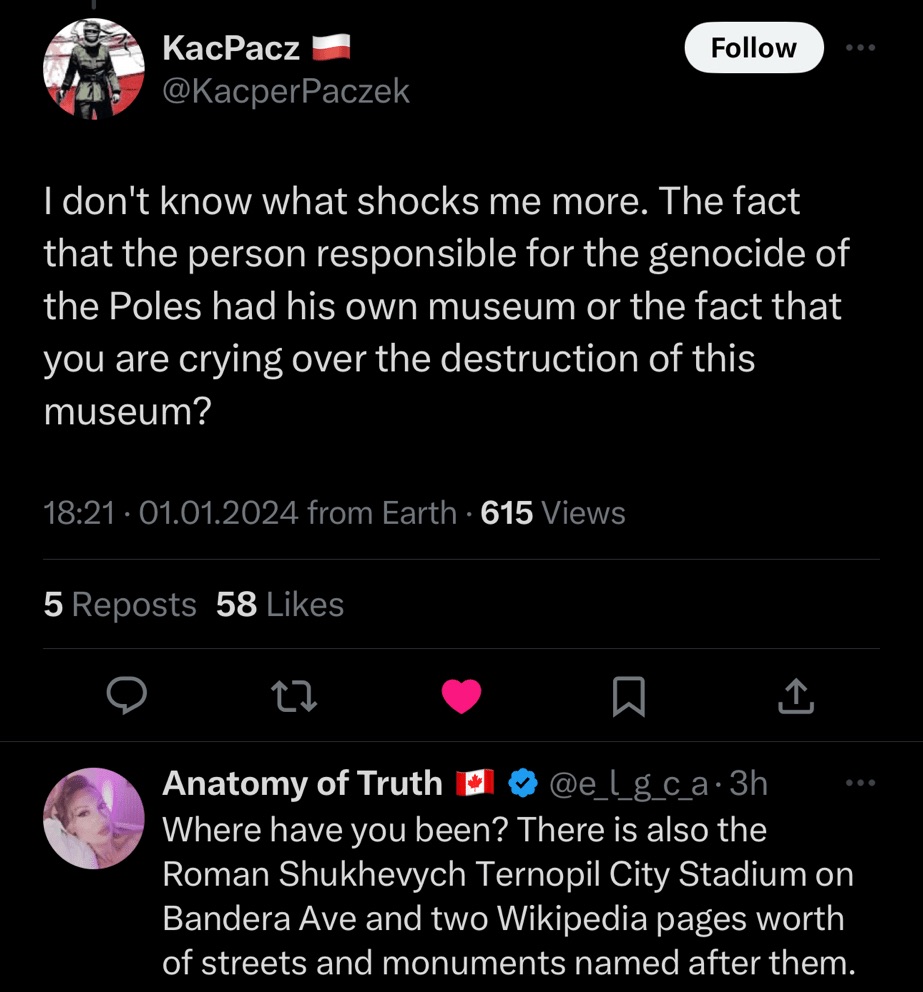The height and width of the screenshot is (992, 923).
Task: Unlike the post via the pink heart
Action: point(461,696)
